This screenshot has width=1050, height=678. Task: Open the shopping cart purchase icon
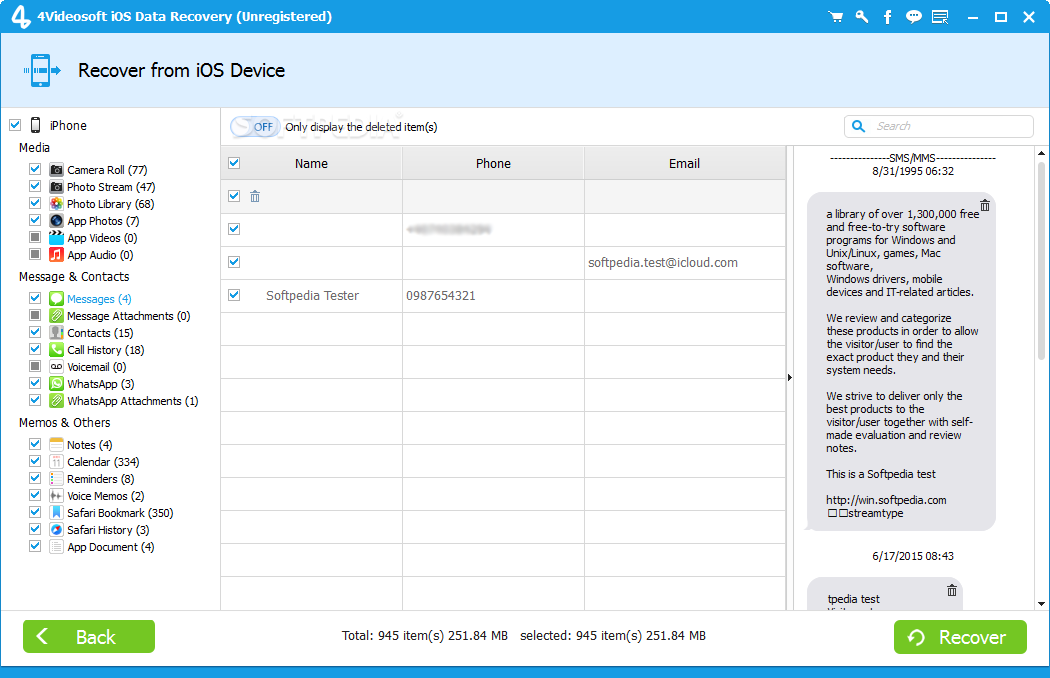tap(836, 17)
